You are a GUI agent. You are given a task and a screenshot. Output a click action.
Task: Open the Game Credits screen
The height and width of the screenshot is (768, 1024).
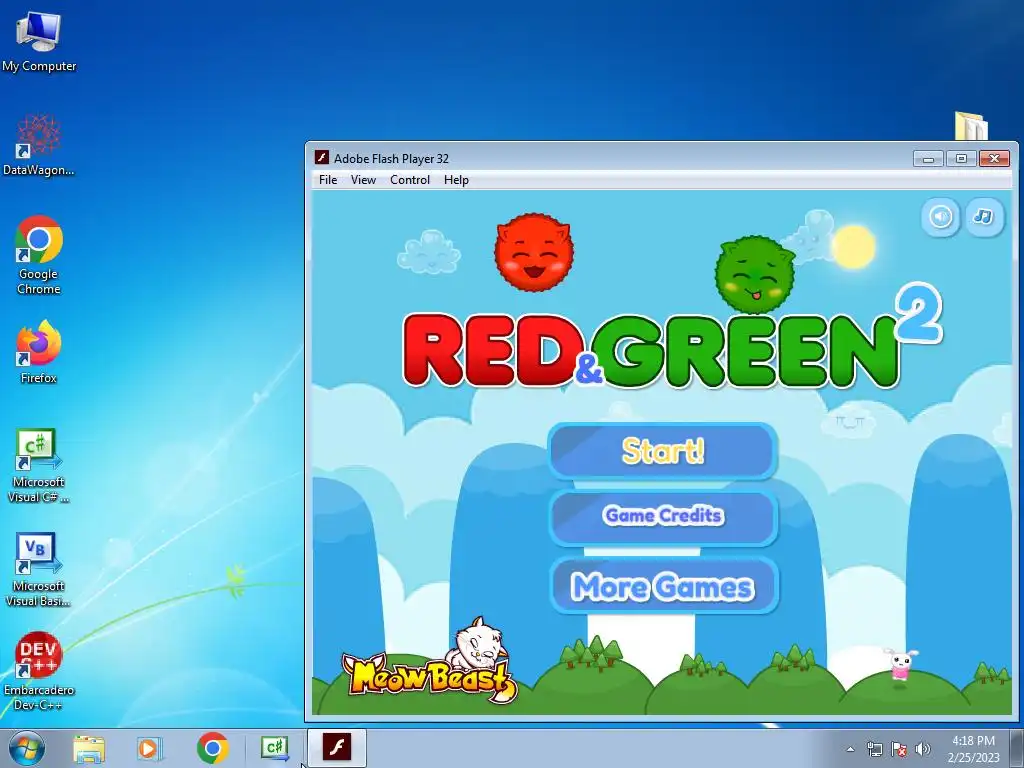point(663,517)
